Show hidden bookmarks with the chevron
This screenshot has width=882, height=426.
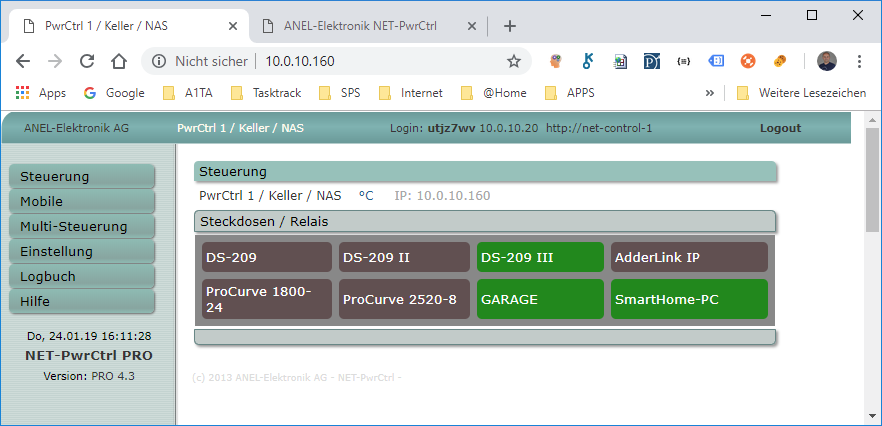[x=709, y=93]
